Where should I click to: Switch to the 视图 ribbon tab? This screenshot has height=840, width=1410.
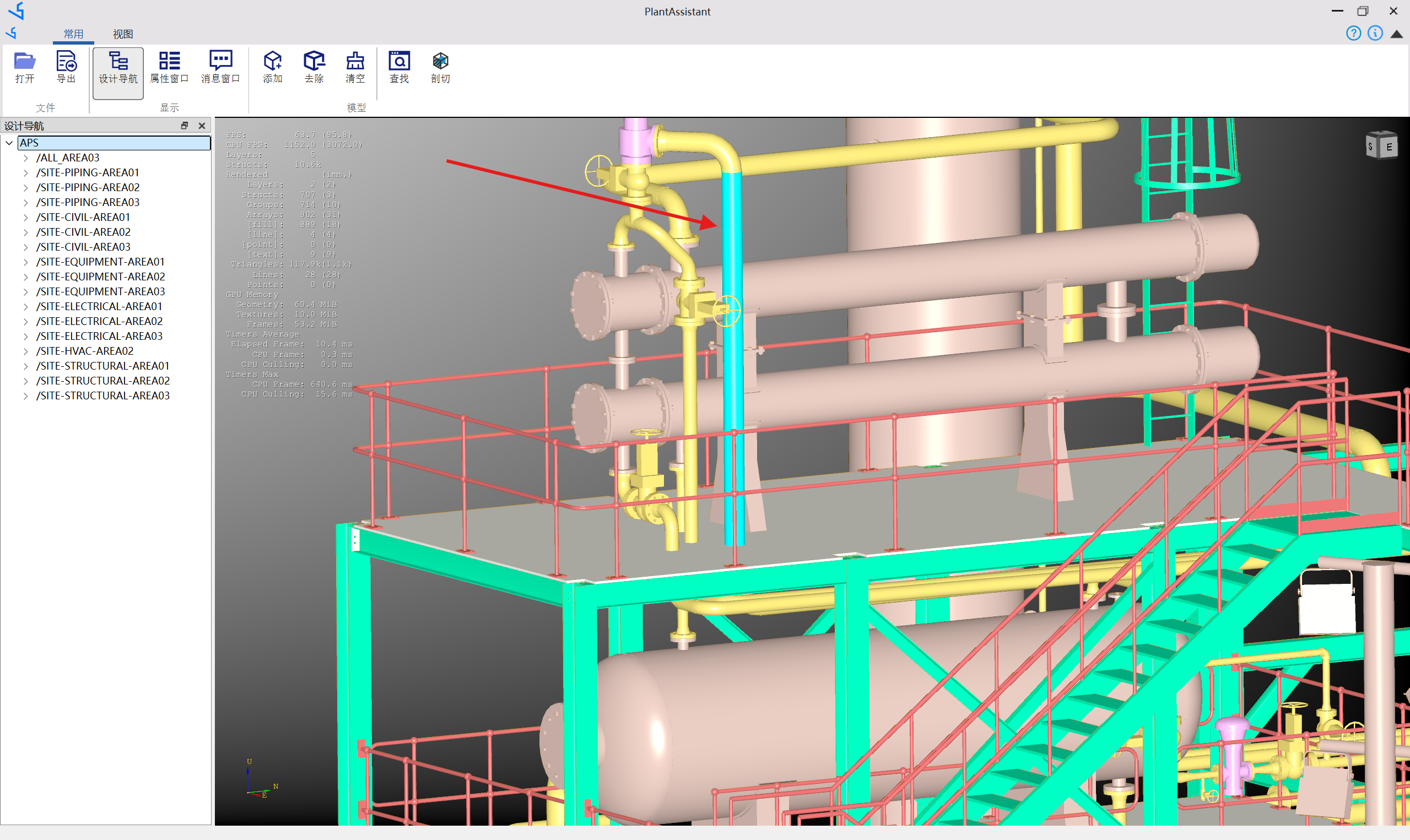122,34
